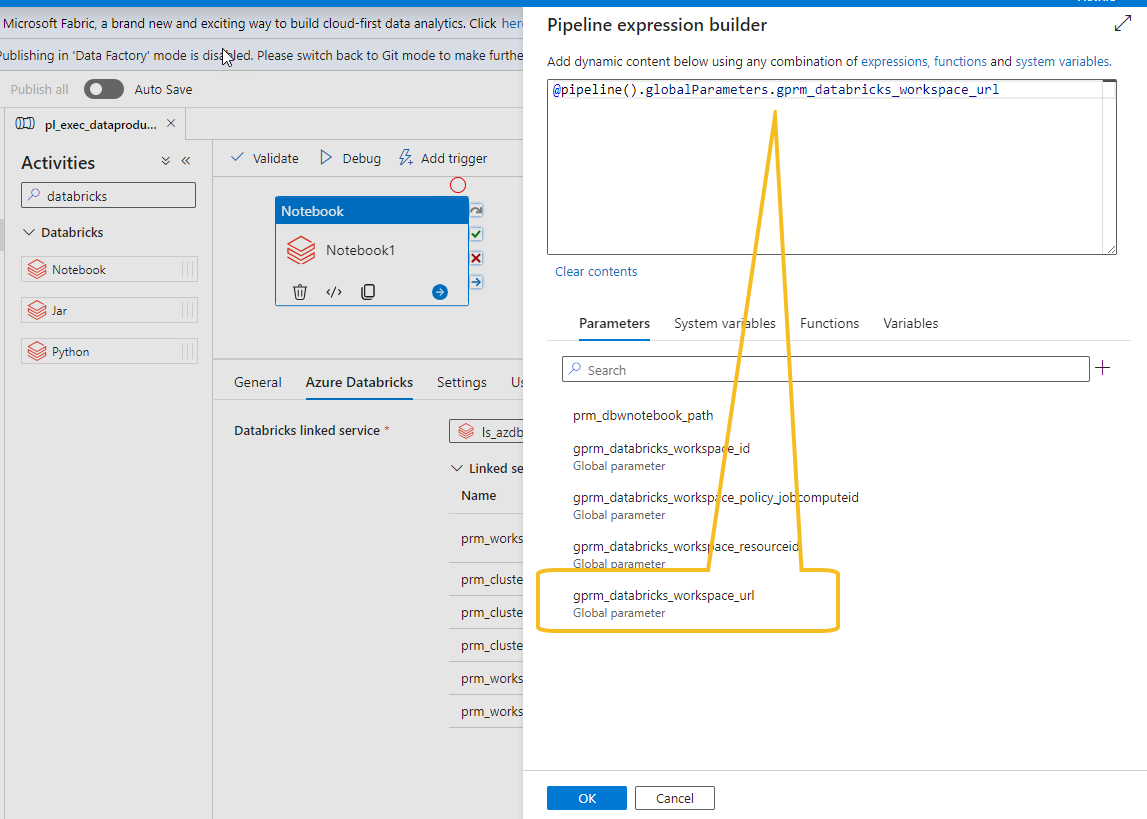Add a new parameter with plus icon
Screen dimensions: 1147x819
pos(1103,368)
